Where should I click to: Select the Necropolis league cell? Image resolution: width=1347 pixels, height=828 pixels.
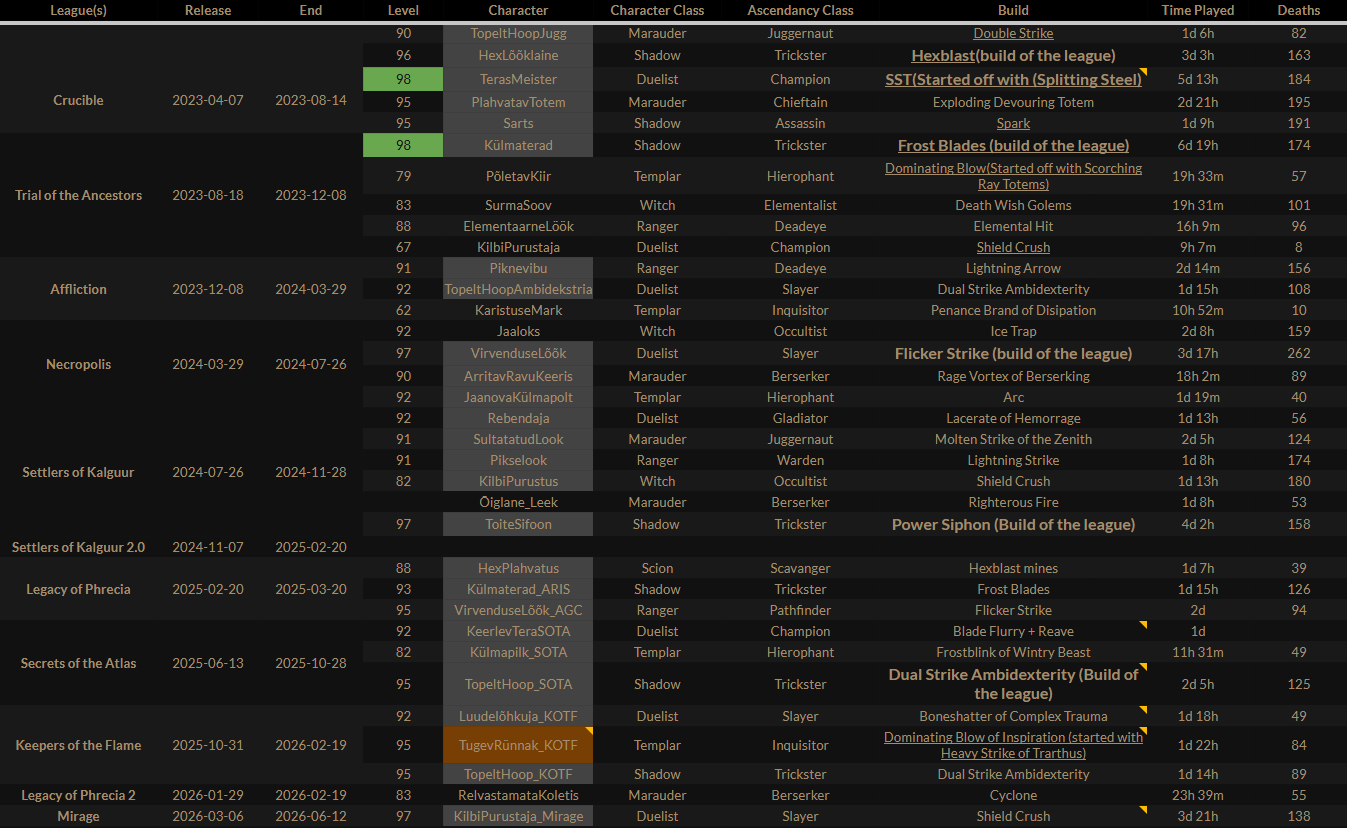(x=78, y=364)
